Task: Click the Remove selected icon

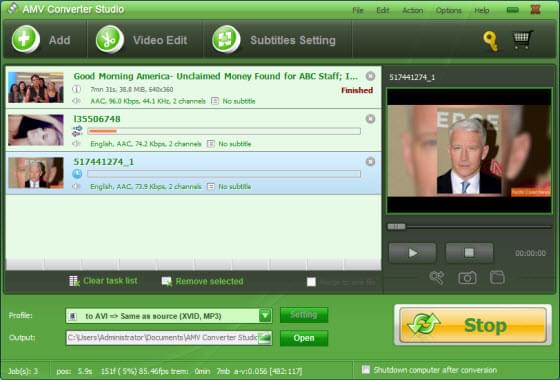Action: click(x=167, y=282)
